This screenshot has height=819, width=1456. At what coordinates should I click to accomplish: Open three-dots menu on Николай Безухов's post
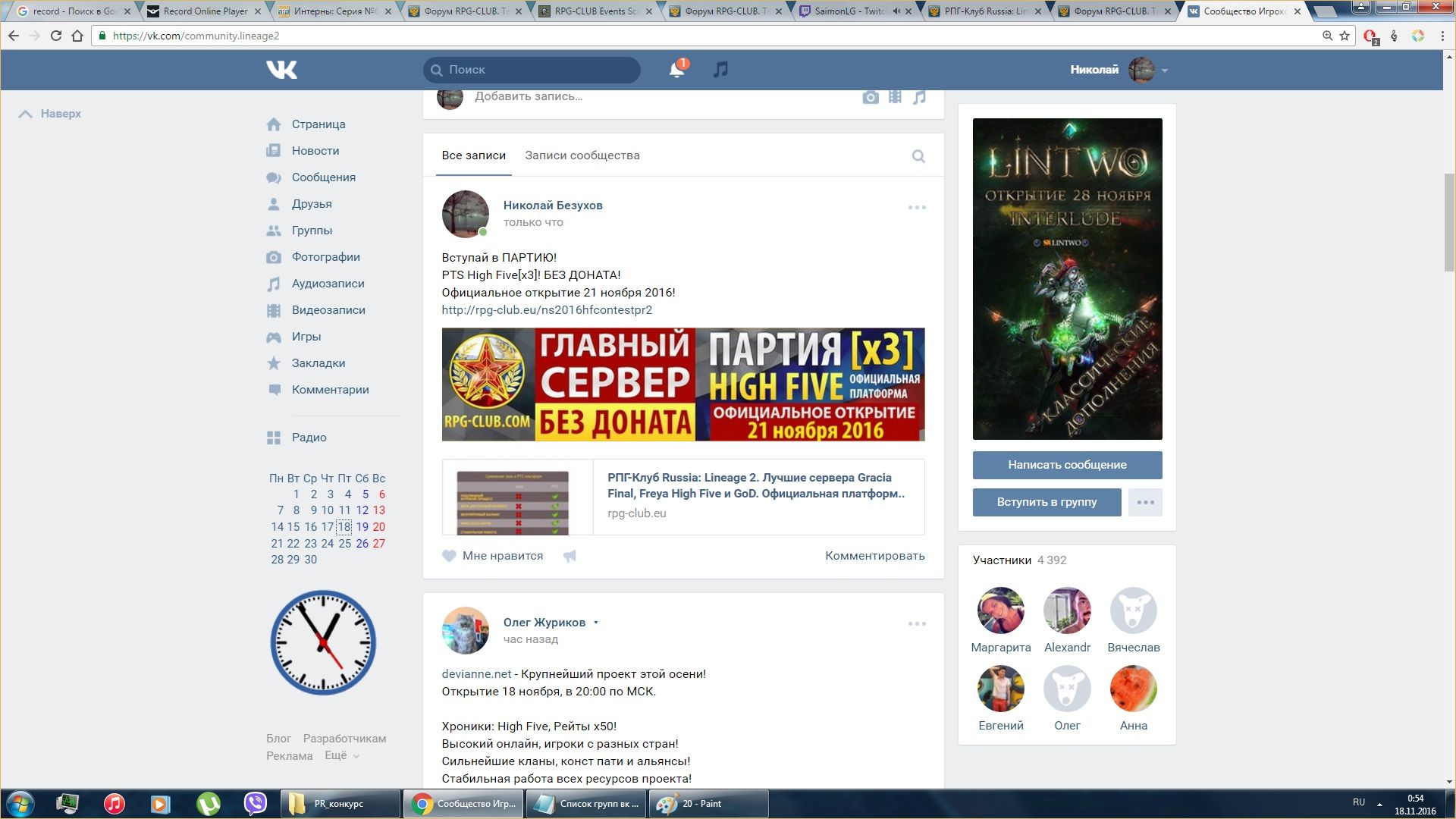[917, 207]
